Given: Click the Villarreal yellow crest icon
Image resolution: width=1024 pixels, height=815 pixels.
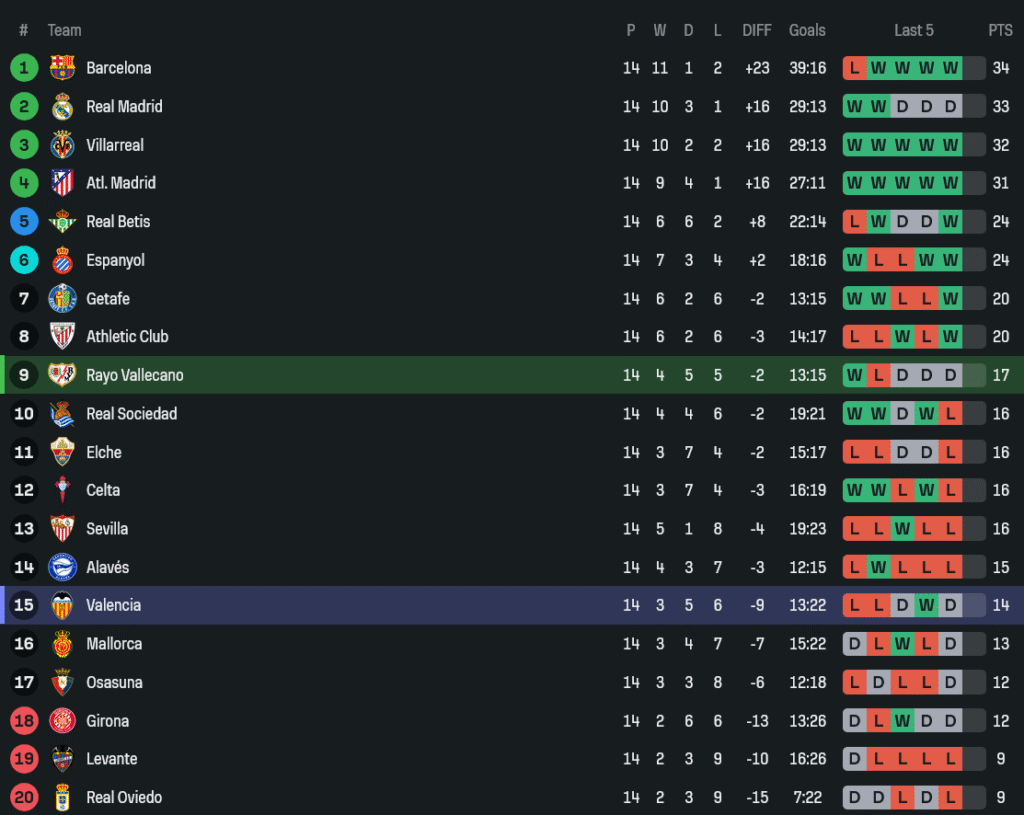Looking at the screenshot, I should [62, 145].
